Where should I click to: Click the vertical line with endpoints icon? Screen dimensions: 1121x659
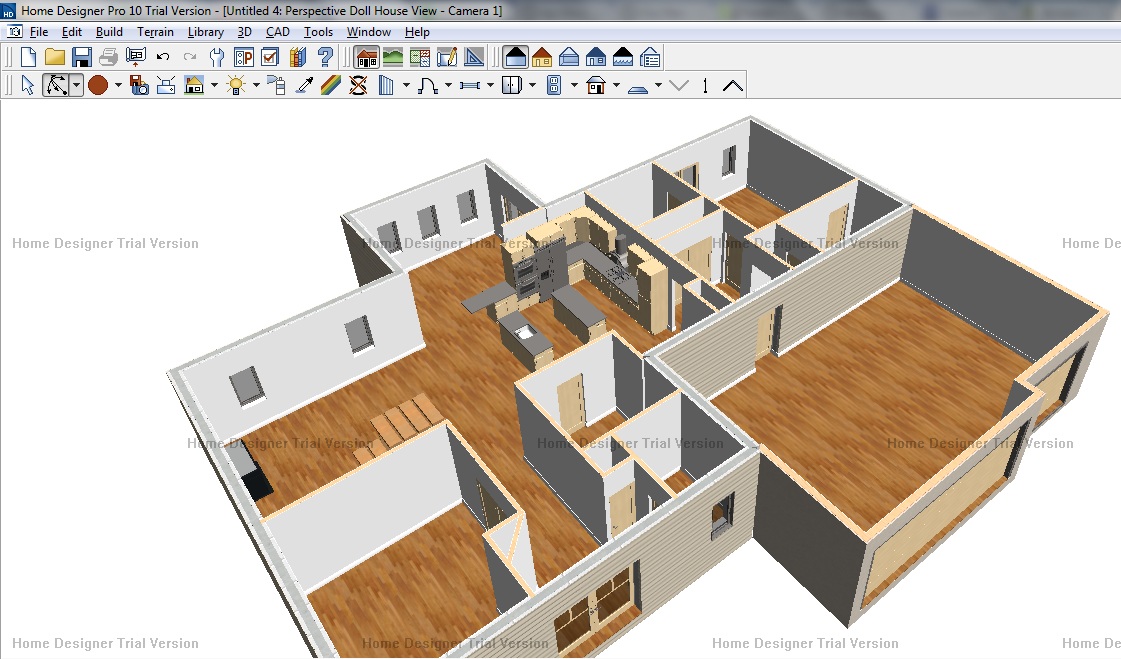tap(706, 86)
